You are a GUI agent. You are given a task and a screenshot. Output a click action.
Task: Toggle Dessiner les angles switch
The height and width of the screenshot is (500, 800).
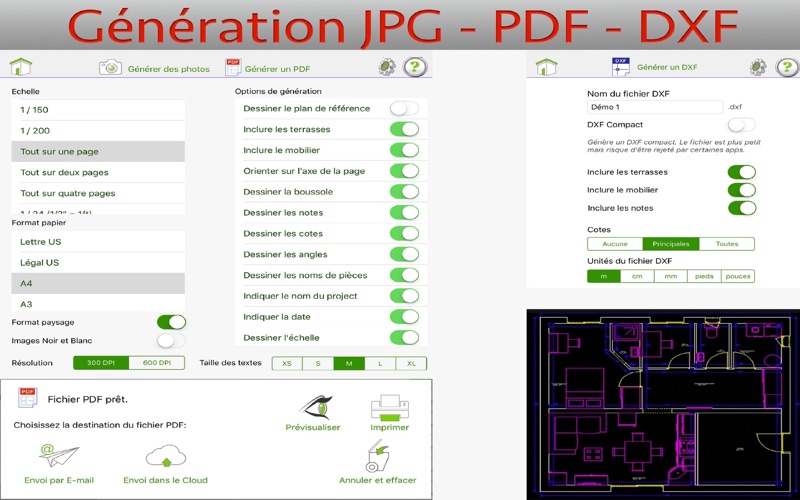pos(404,254)
